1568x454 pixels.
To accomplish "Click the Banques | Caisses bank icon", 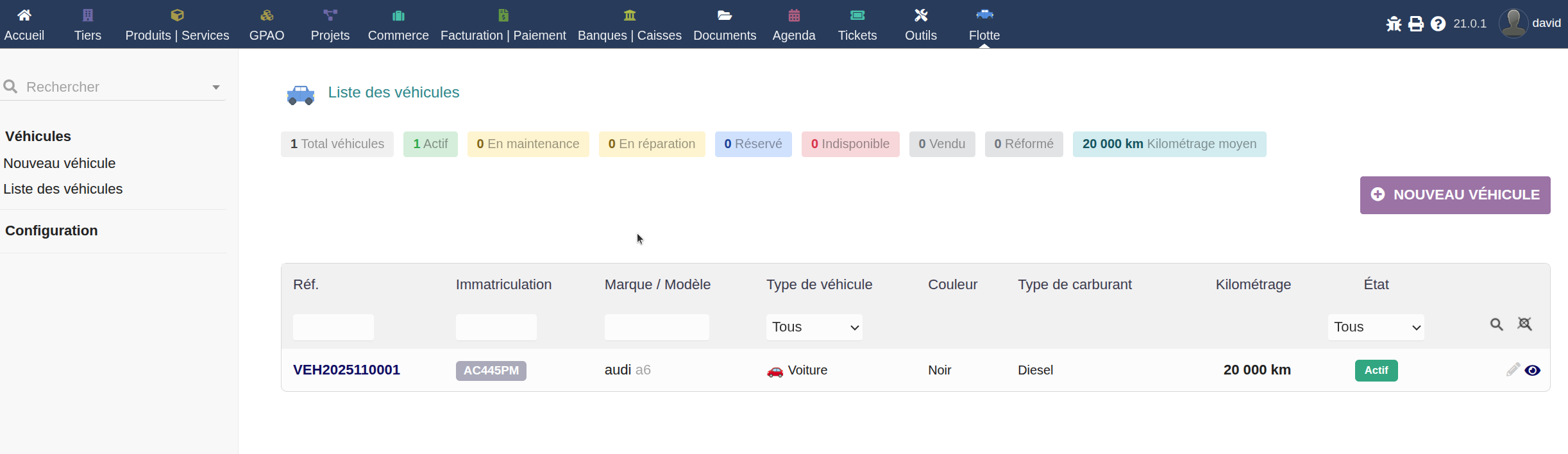I will click(x=630, y=15).
